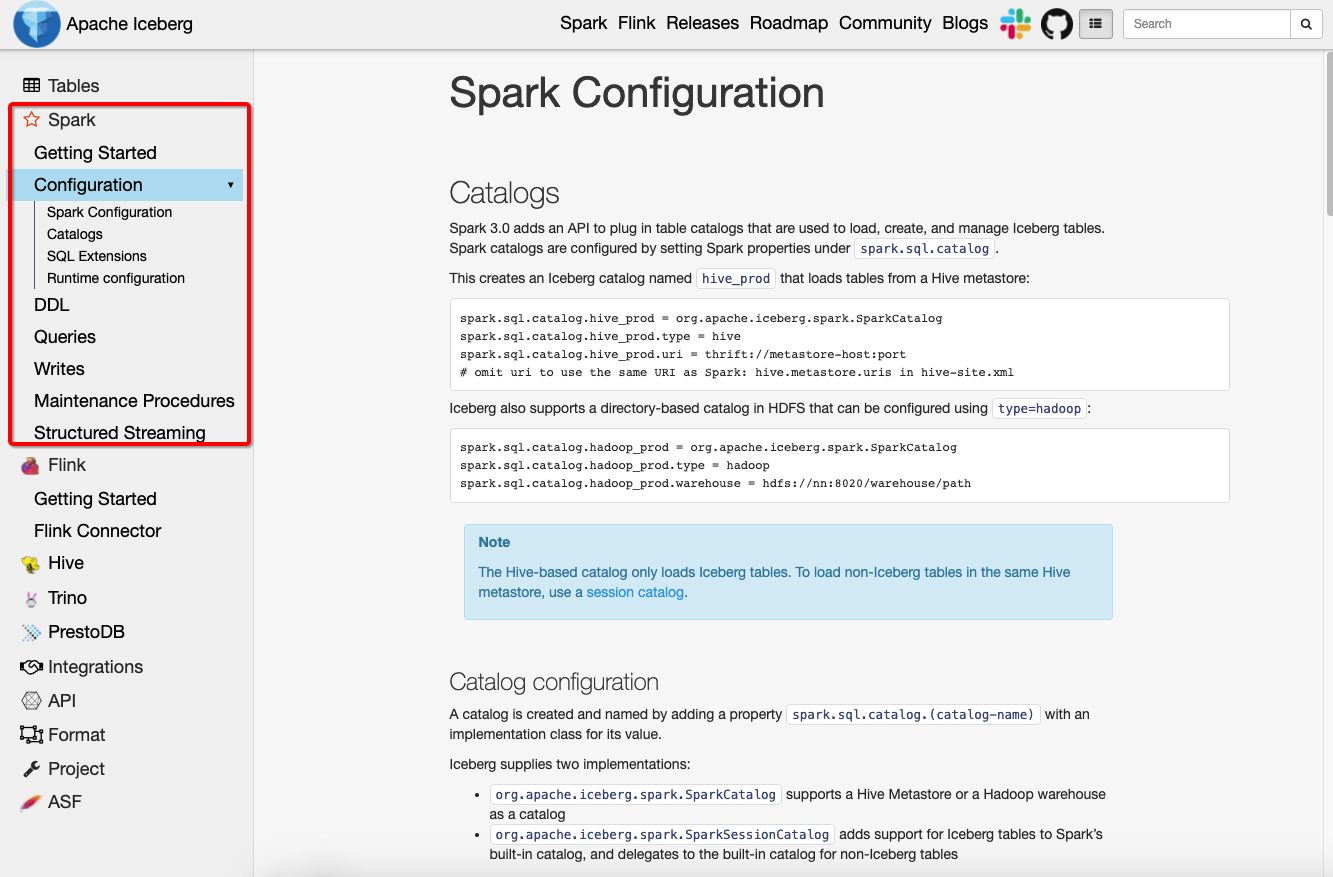This screenshot has width=1333, height=877.
Task: Click the Spark star icon in sidebar
Action: [x=31, y=120]
